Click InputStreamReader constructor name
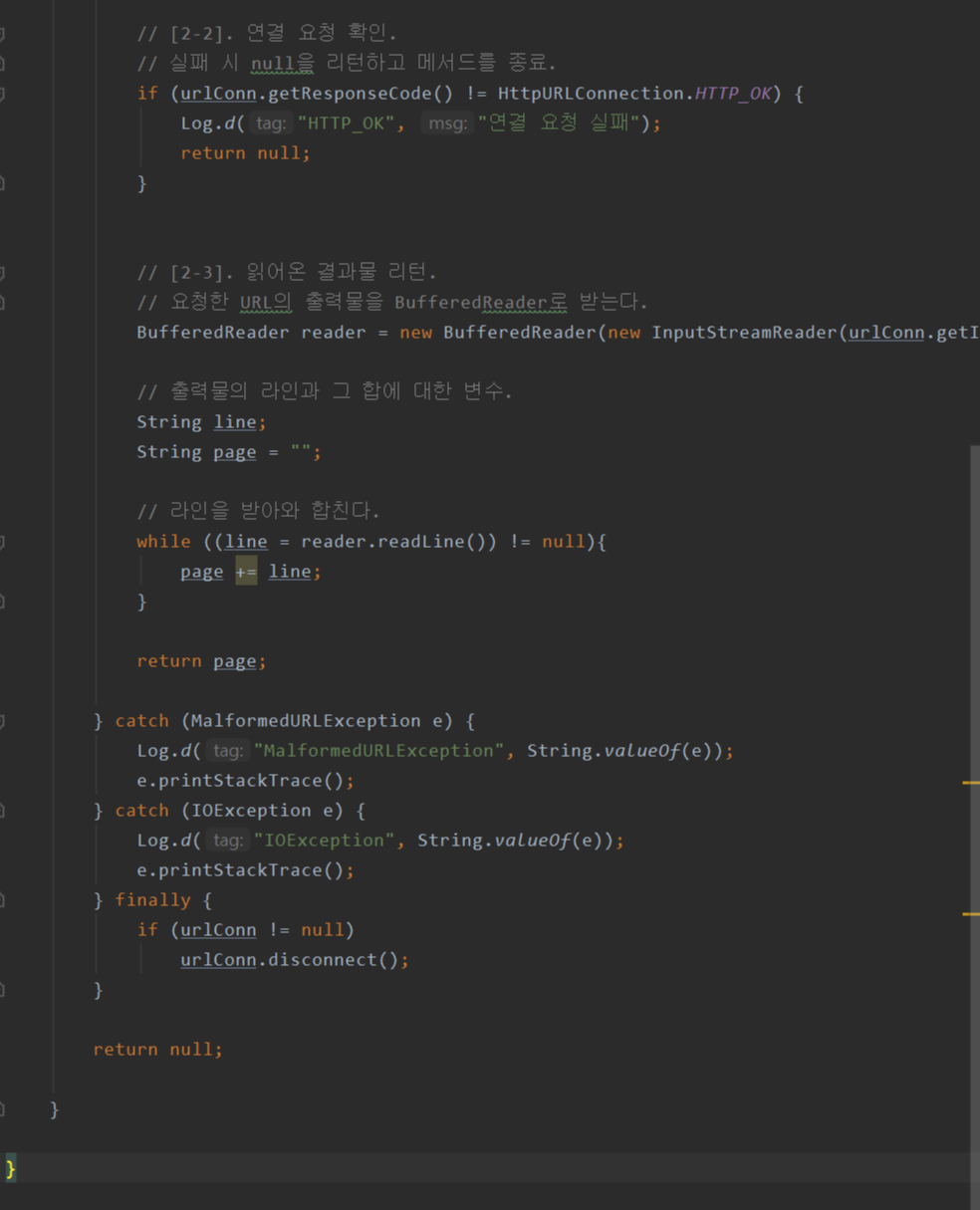 744,333
